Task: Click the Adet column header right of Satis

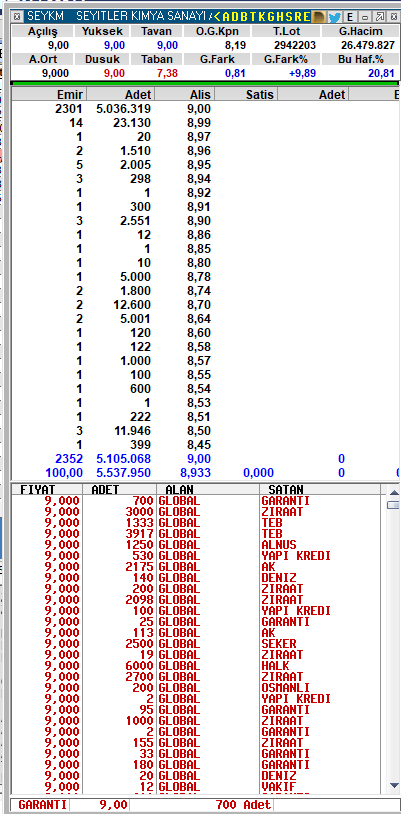Action: pyautogui.click(x=313, y=94)
